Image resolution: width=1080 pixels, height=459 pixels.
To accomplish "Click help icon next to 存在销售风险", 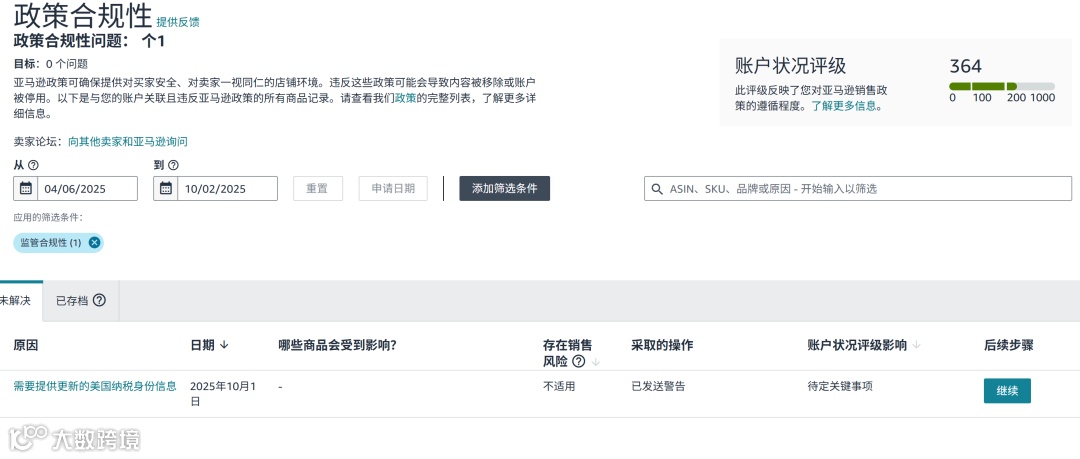I will tap(579, 362).
